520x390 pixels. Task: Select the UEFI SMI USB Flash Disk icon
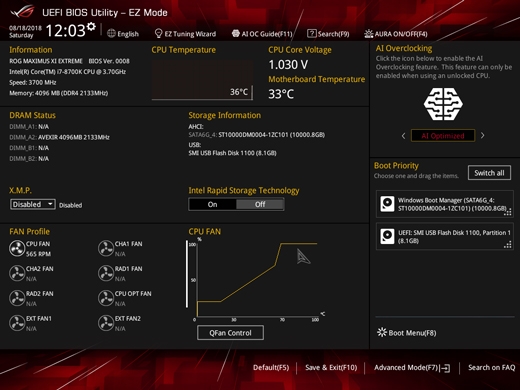[387, 236]
